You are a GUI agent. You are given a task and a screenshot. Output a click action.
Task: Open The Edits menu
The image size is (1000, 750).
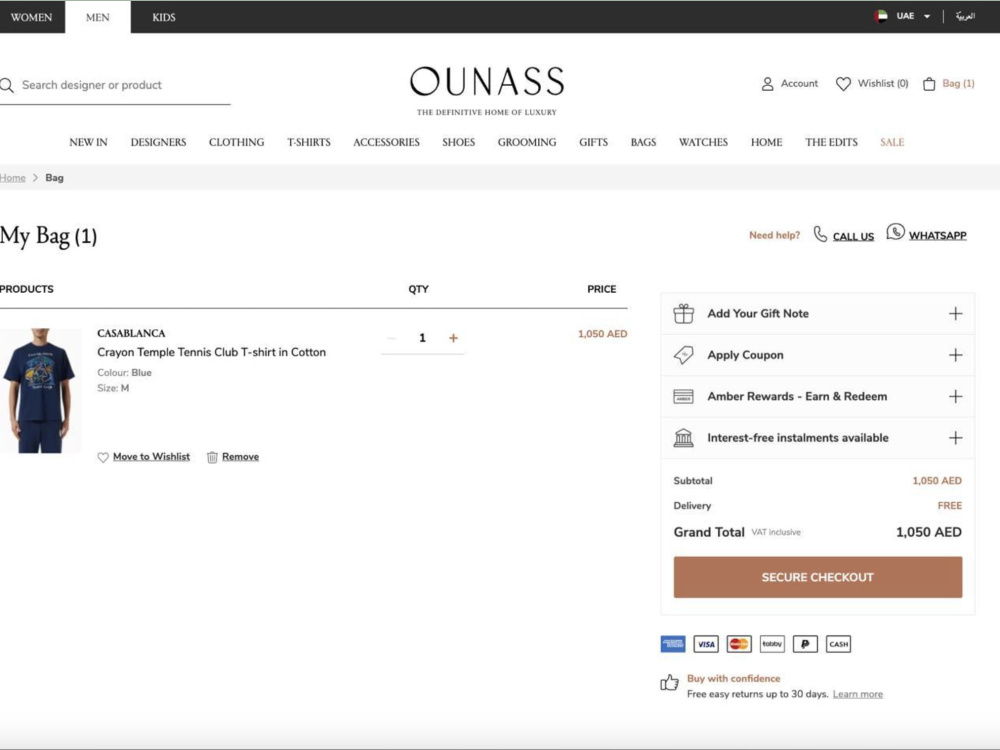[x=832, y=142]
